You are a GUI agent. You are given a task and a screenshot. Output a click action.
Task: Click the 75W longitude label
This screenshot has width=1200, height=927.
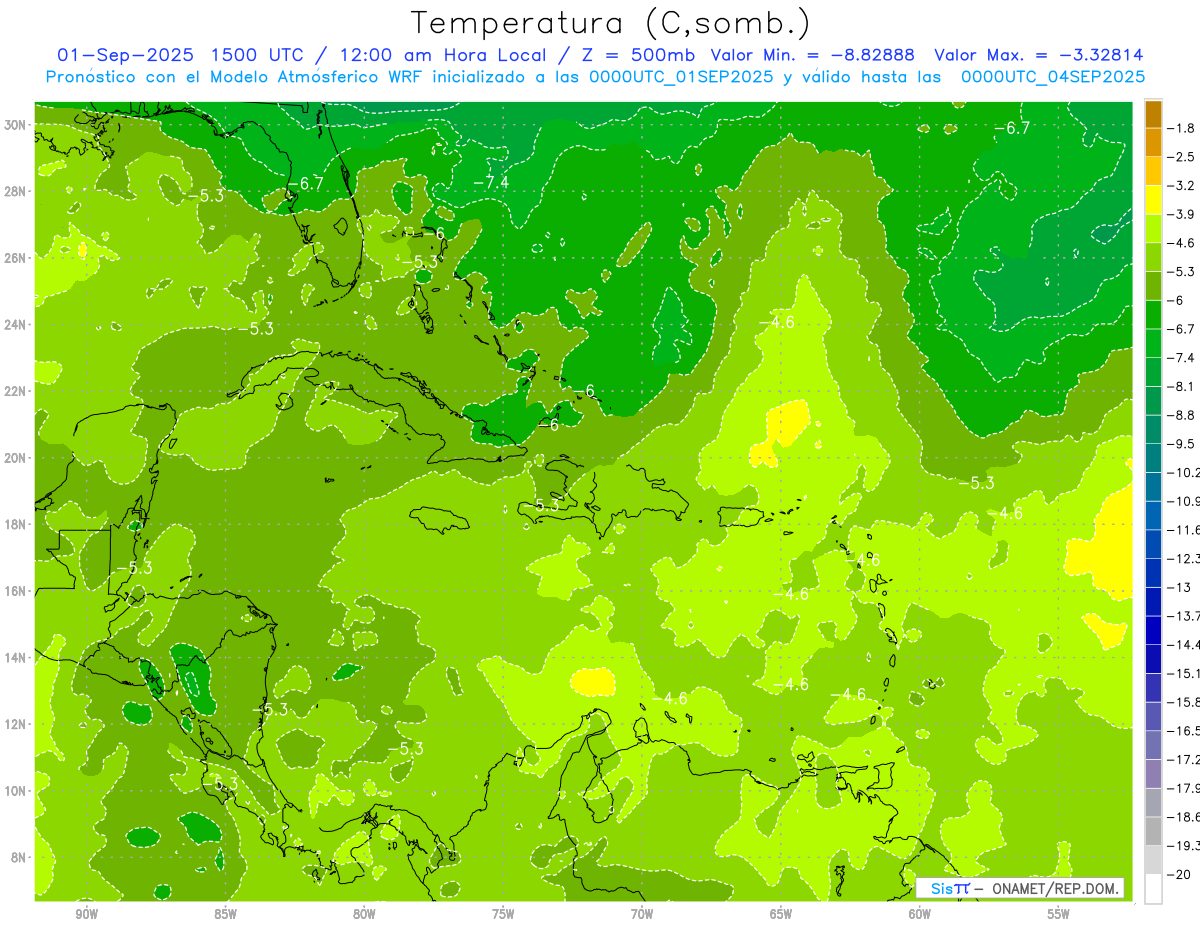coord(503,914)
